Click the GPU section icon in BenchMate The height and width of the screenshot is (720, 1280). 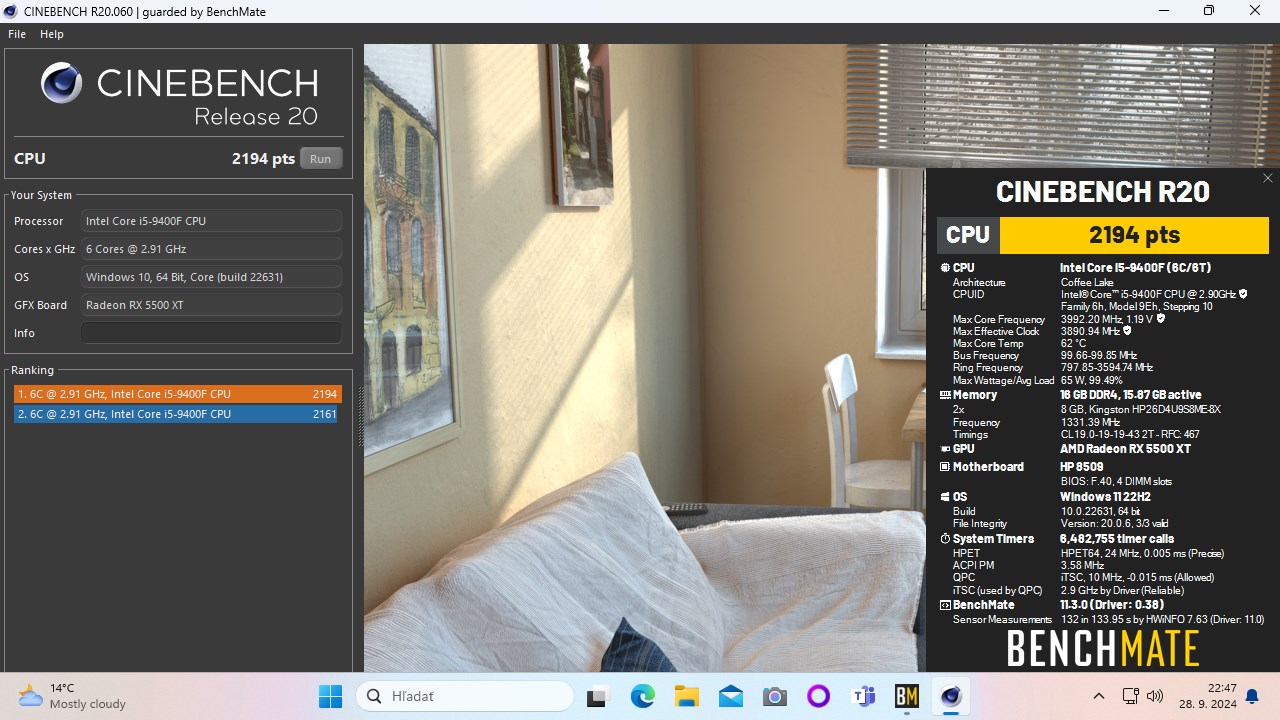tap(945, 449)
